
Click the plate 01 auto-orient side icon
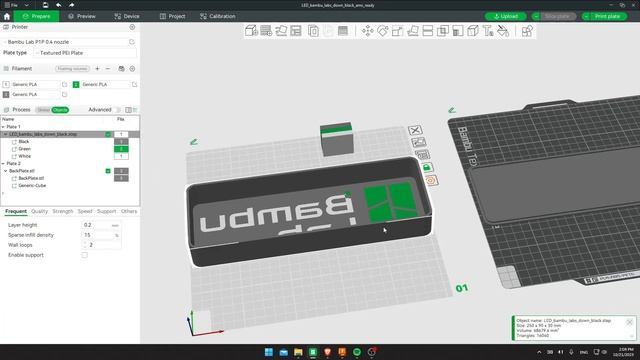click(x=419, y=142)
